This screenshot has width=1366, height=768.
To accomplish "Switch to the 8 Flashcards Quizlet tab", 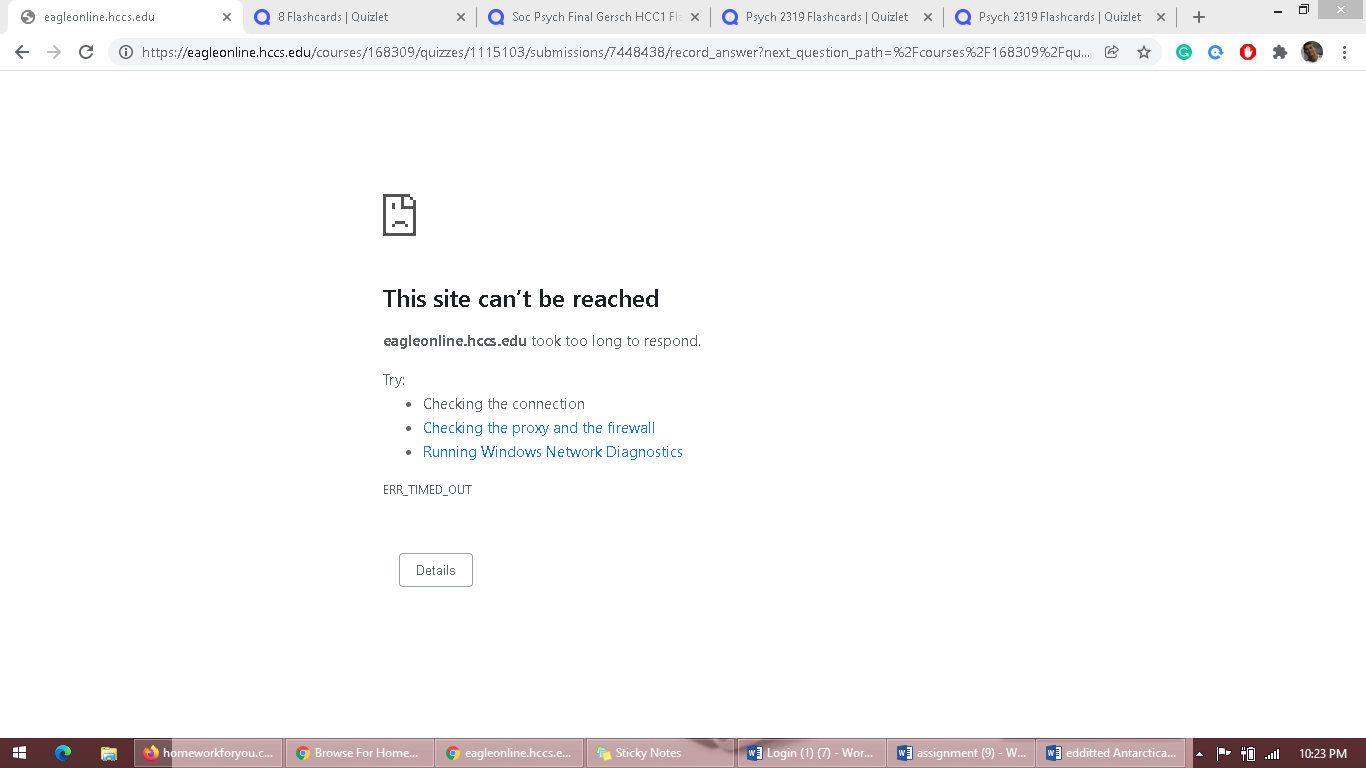I will 350,17.
